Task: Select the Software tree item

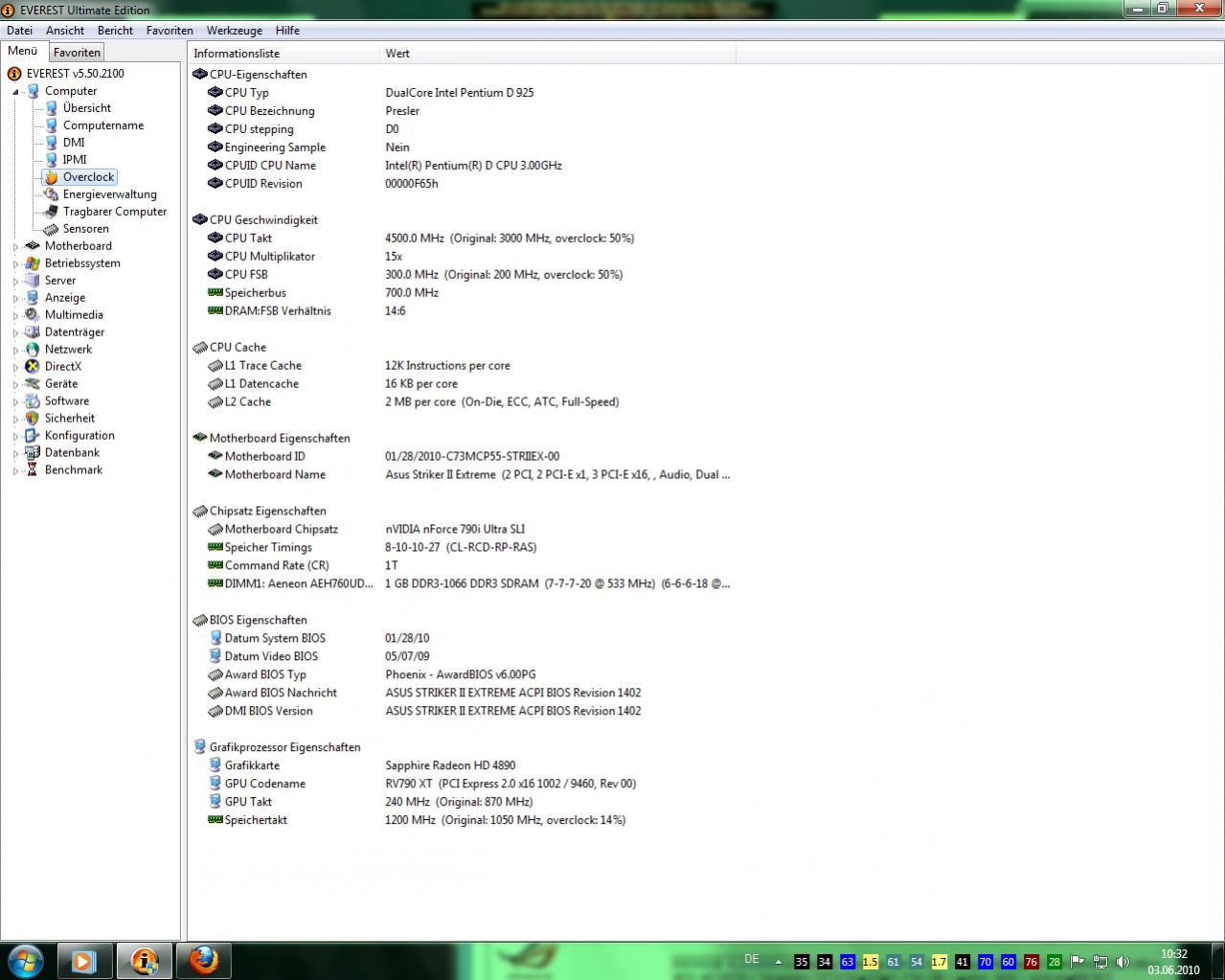Action: [x=67, y=401]
